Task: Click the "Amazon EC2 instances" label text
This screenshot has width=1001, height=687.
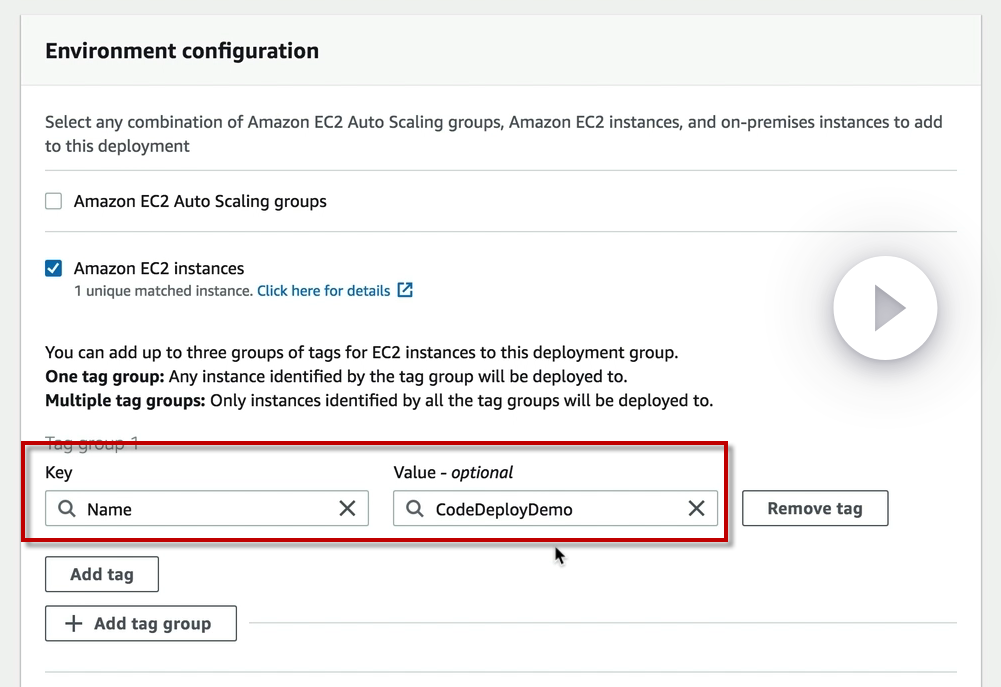Action: pos(159,268)
